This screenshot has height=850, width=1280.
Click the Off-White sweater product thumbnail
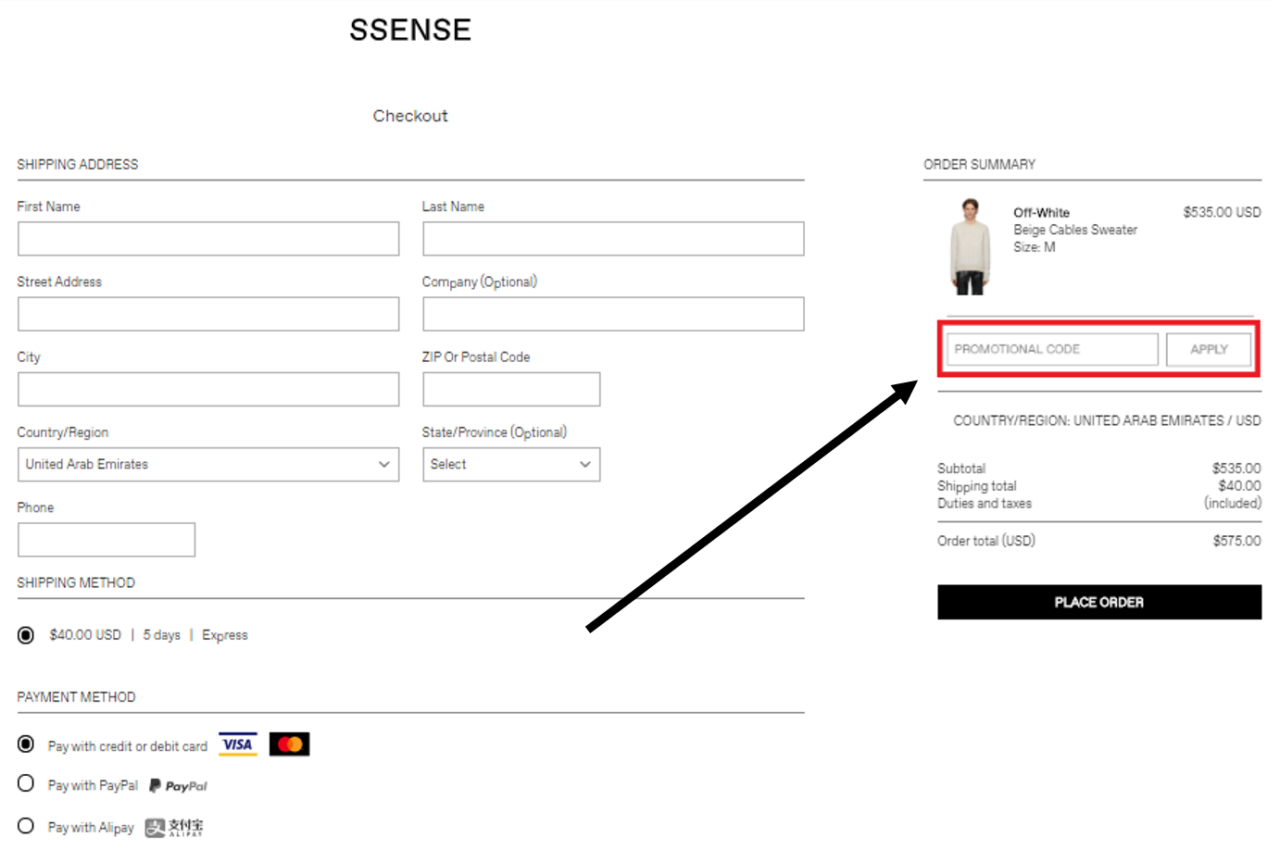[968, 245]
